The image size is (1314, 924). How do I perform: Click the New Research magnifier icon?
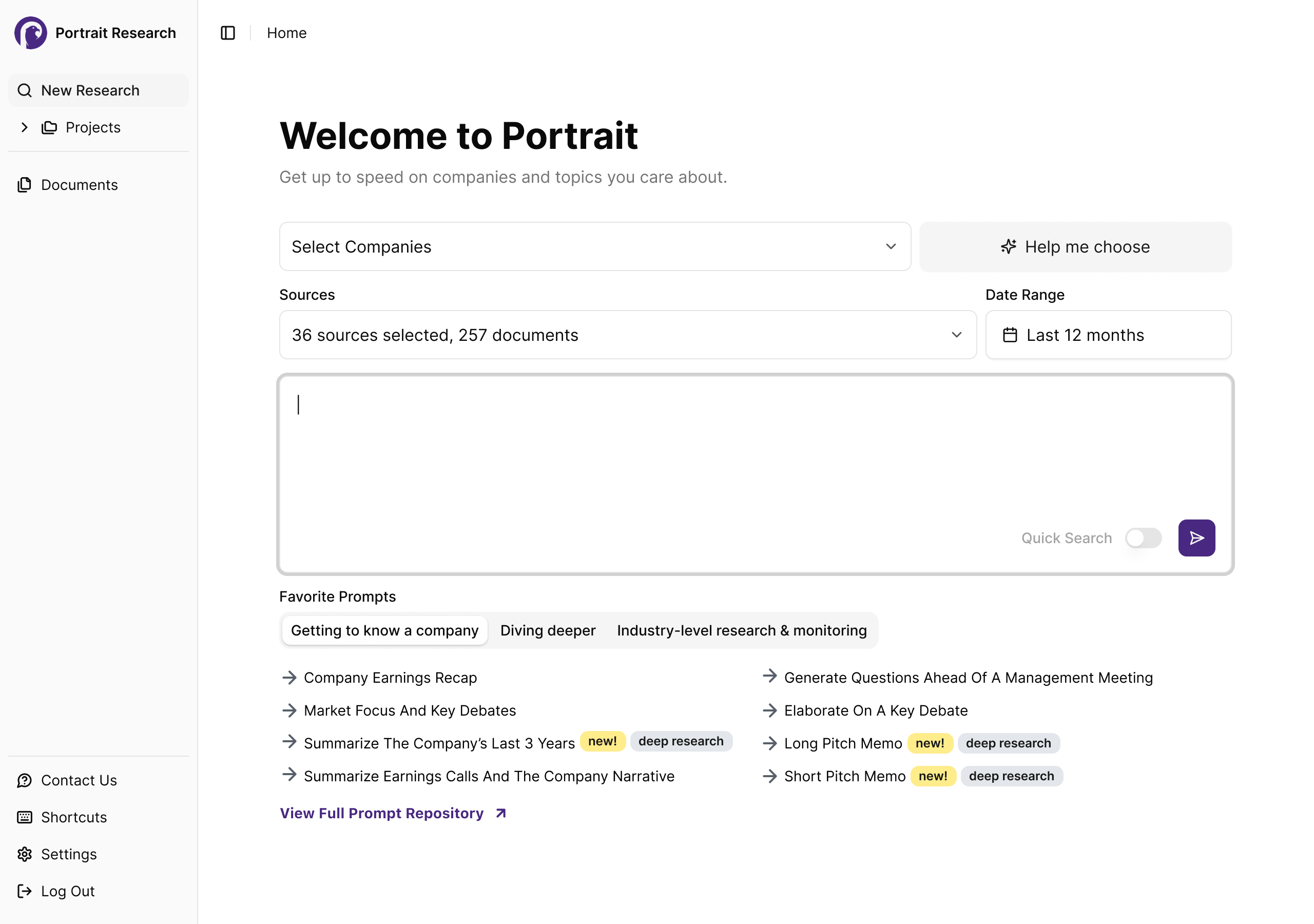coord(25,90)
